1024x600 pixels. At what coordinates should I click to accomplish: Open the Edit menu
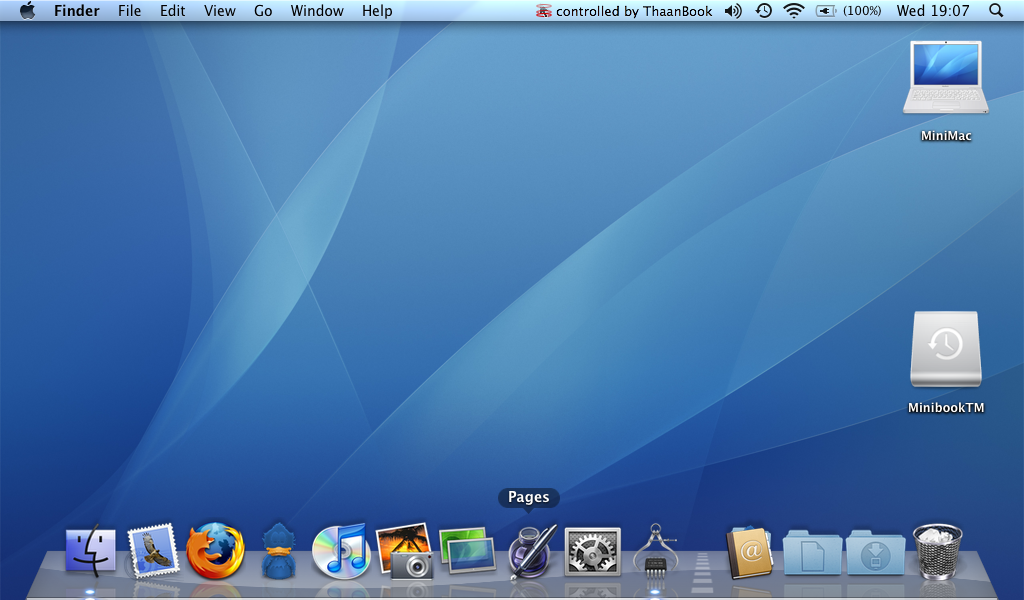tap(172, 10)
